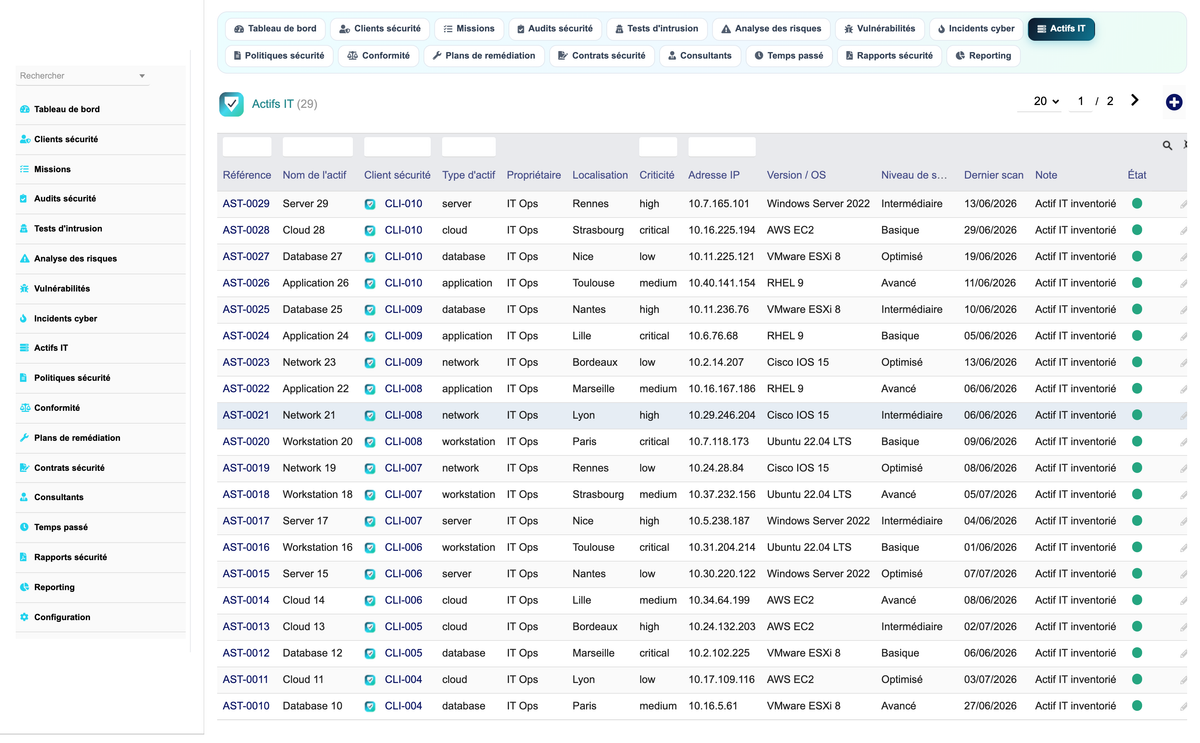Screen dimensions: 1200x743
Task: Switch to the Incidents cyber top tab
Action: click(x=976, y=29)
